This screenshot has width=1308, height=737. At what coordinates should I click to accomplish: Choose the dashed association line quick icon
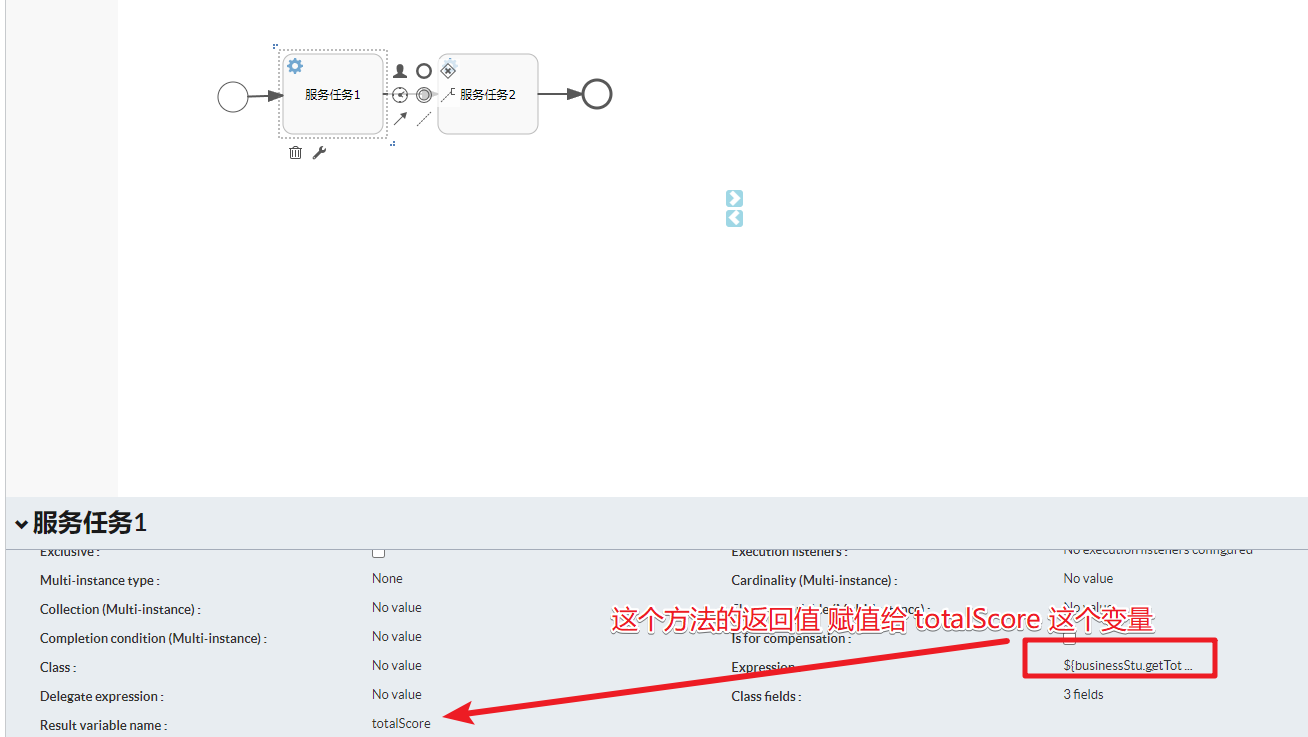424,119
